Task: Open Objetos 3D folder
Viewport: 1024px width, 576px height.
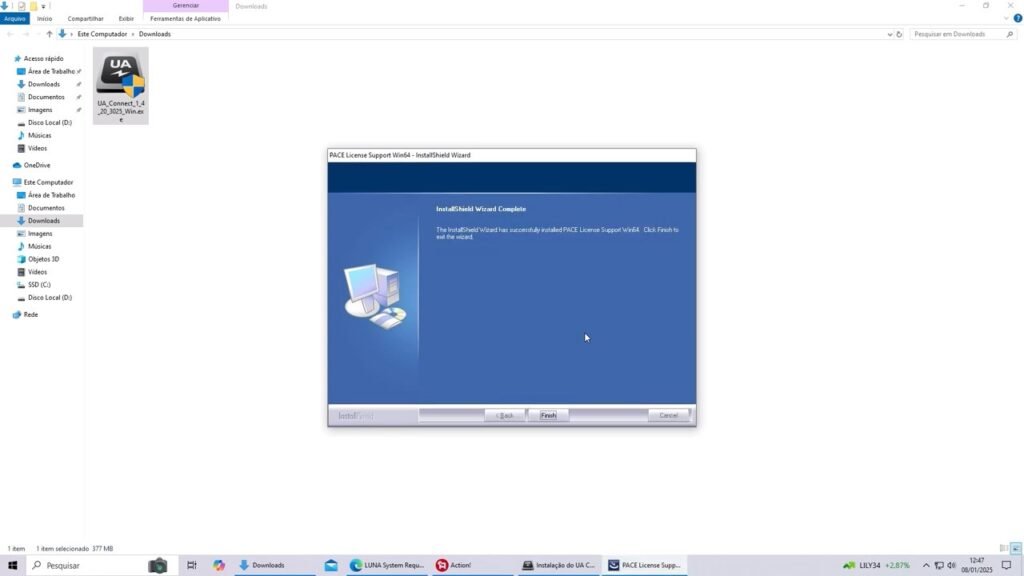Action: coord(43,259)
